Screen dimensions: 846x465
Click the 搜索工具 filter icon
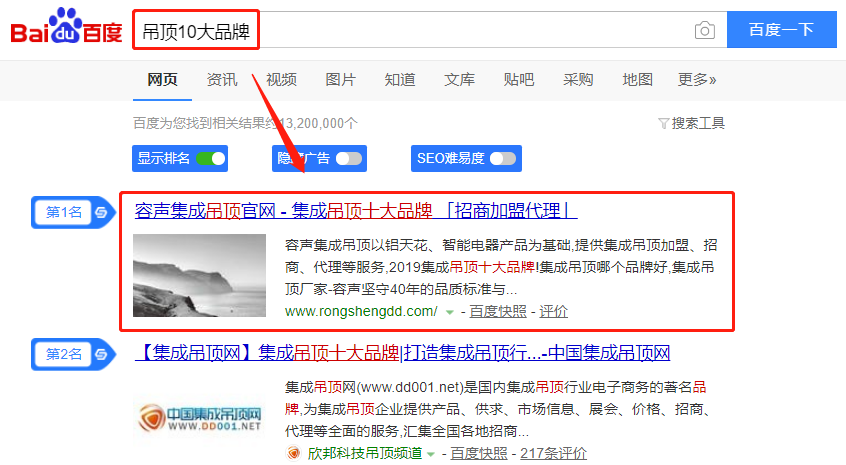pyautogui.click(x=664, y=124)
